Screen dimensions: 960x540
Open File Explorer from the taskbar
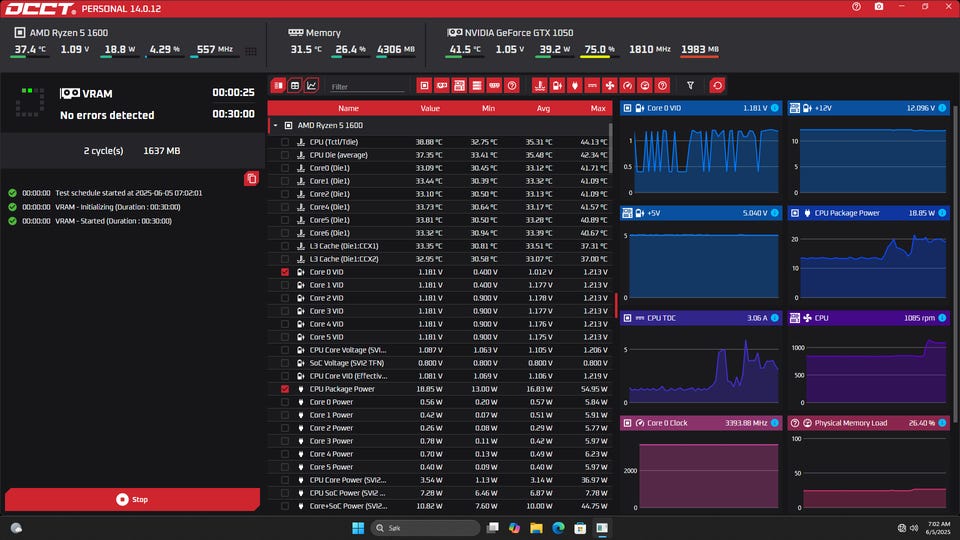tap(536, 528)
